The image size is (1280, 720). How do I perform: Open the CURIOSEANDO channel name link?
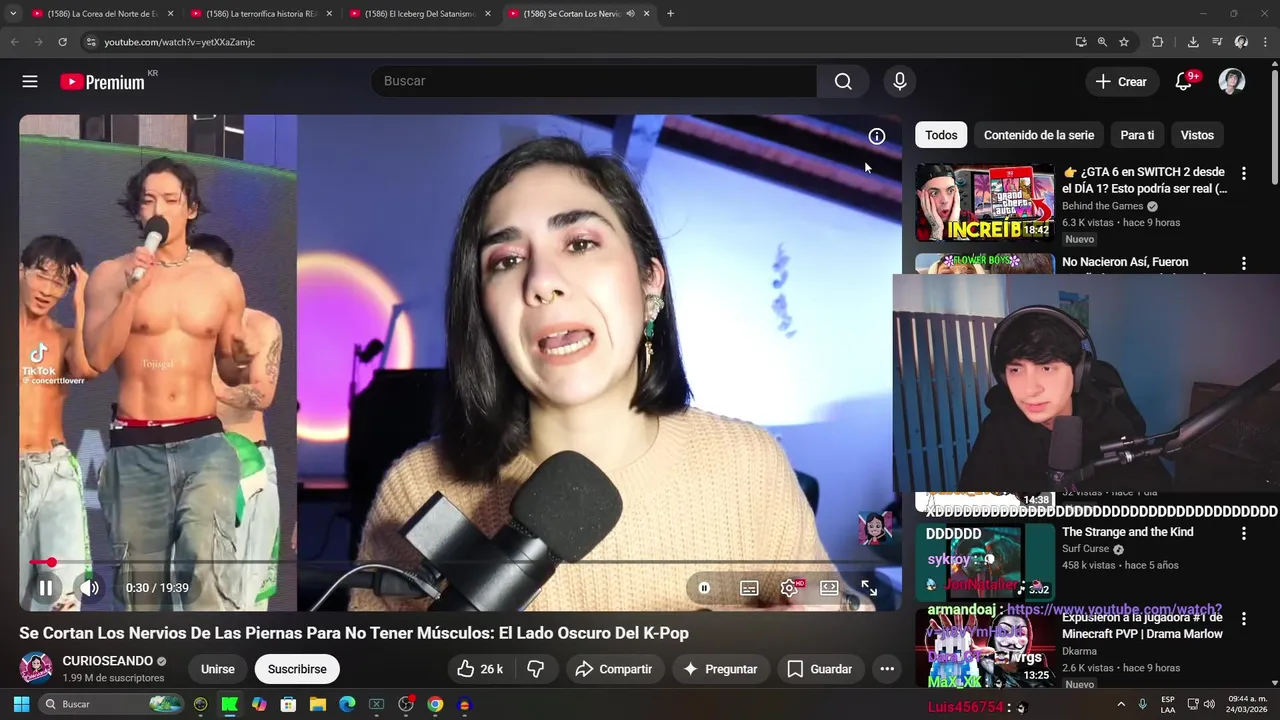pos(108,661)
